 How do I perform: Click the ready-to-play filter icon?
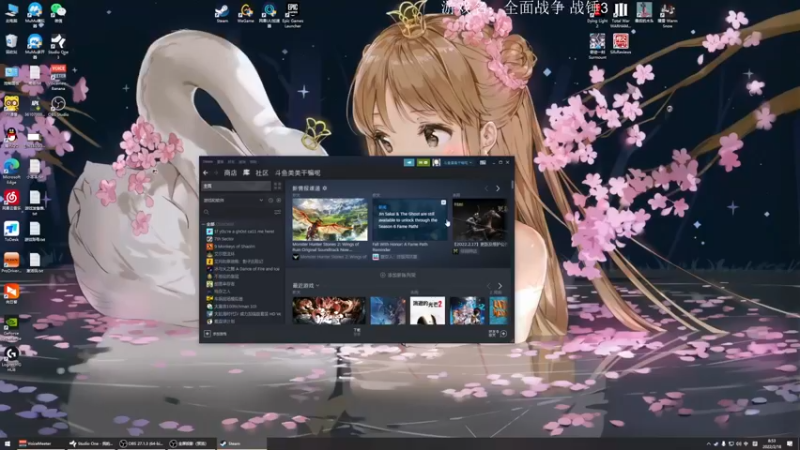(x=279, y=201)
